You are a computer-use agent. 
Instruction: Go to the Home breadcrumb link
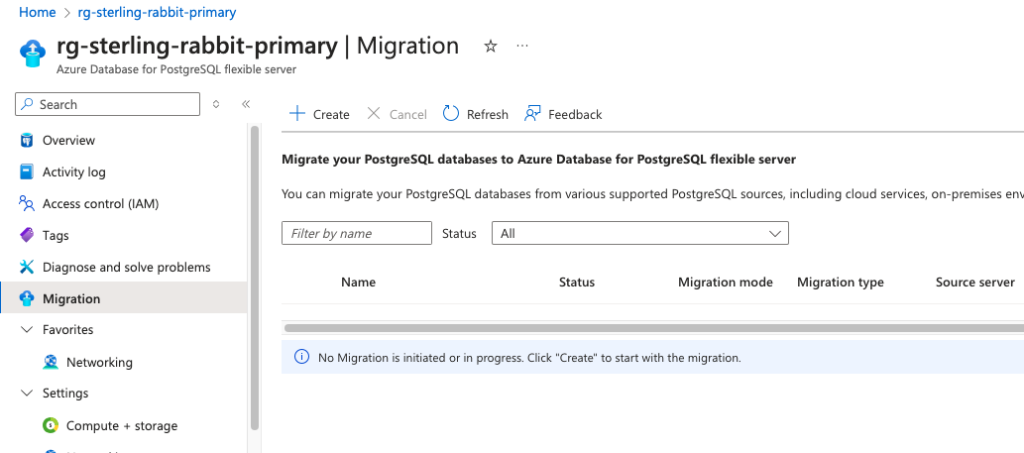tap(37, 12)
